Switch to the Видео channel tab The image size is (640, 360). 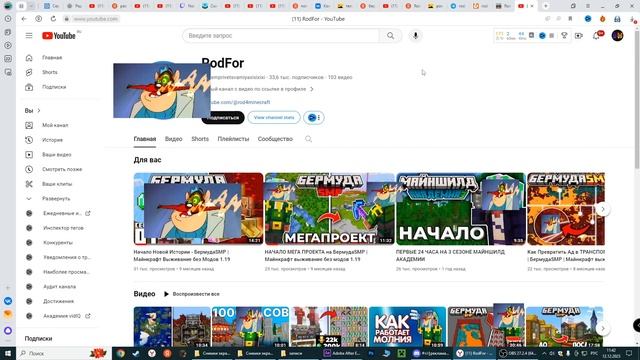(173, 139)
